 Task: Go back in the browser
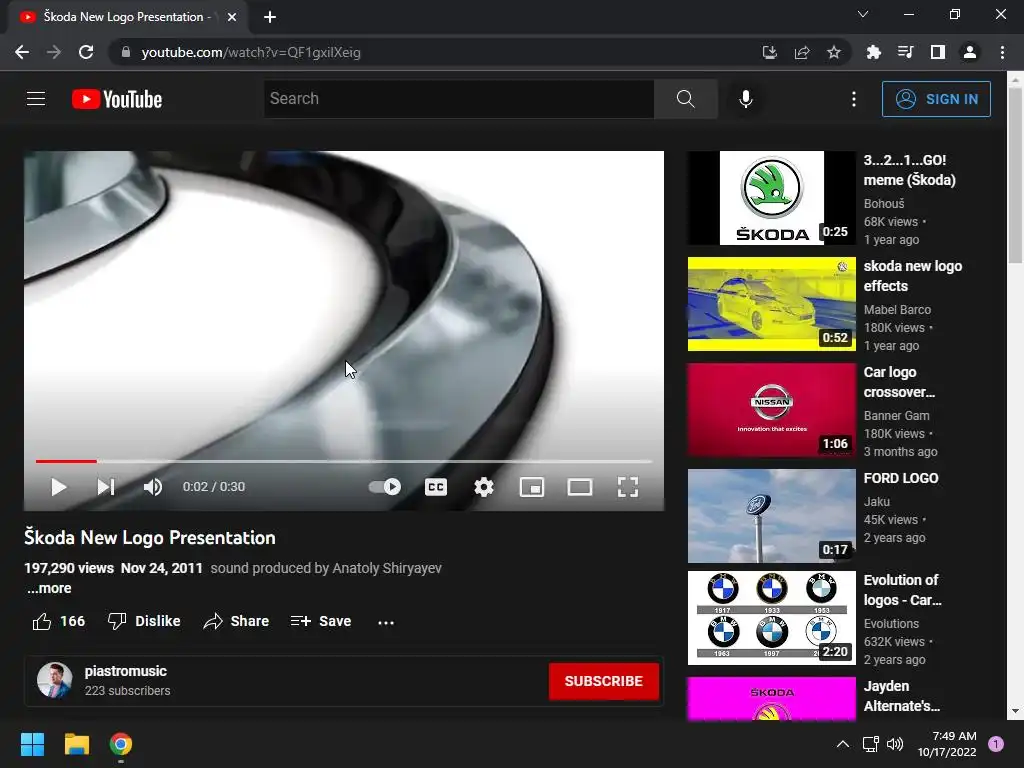(22, 52)
